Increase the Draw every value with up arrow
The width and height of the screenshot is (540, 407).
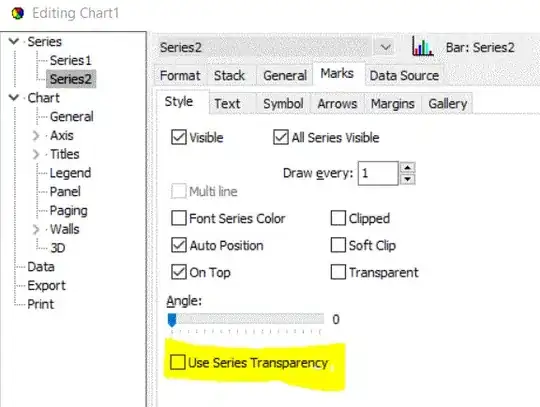pyautogui.click(x=407, y=168)
